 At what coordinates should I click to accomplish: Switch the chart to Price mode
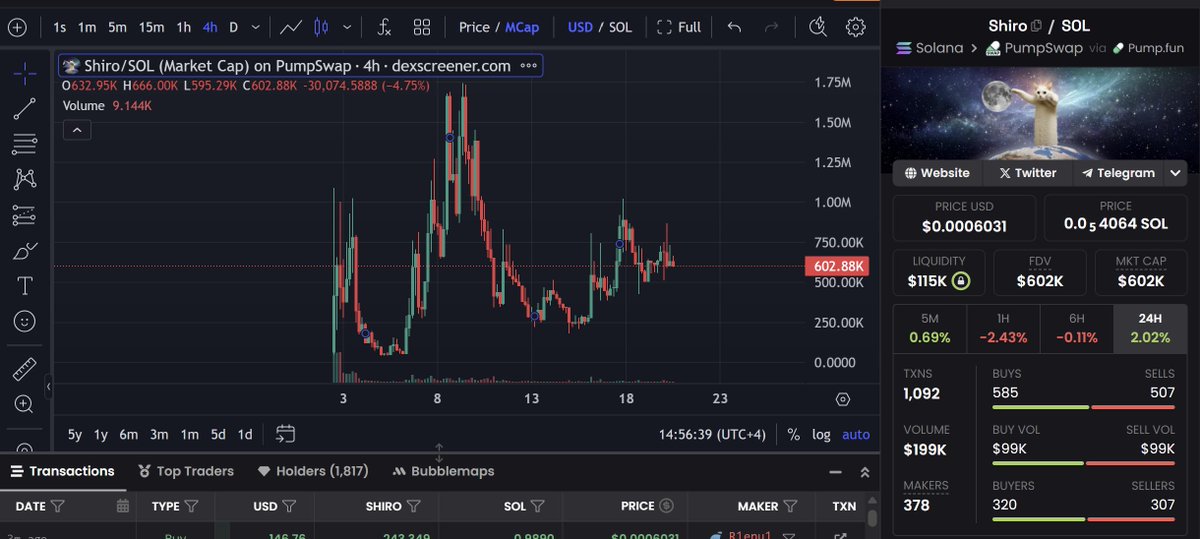474,27
